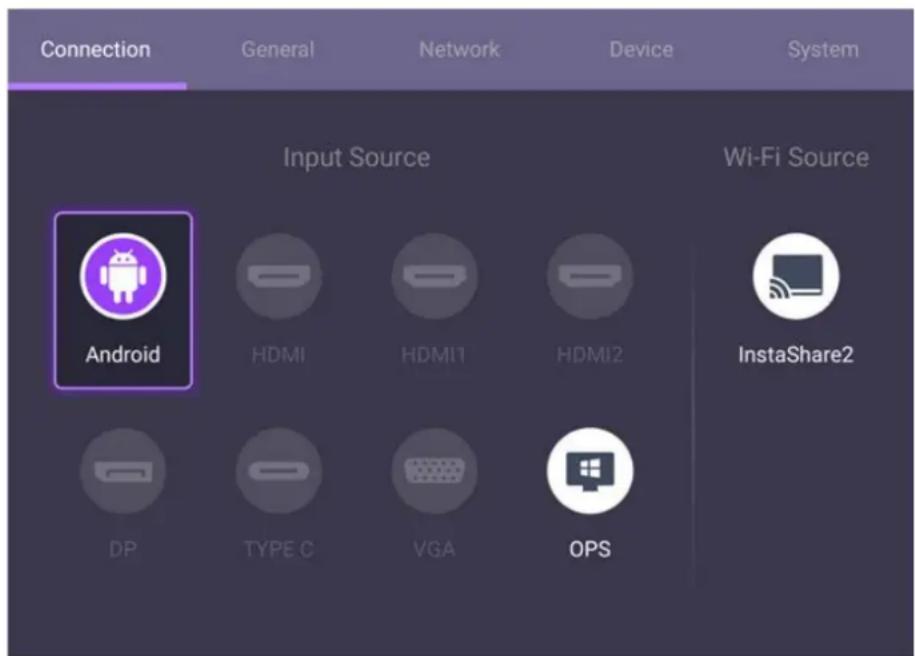Choose the HDMI input source icon
This screenshot has width=915, height=656.
coord(279,276)
